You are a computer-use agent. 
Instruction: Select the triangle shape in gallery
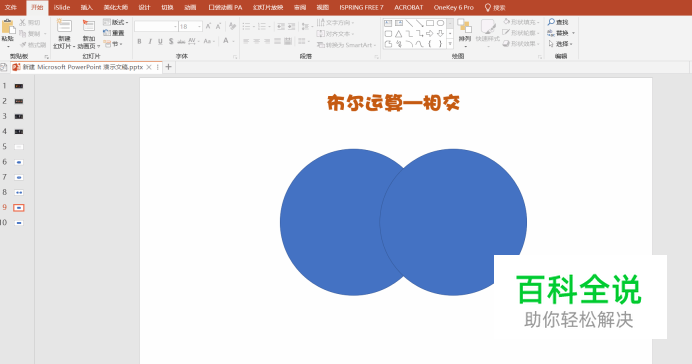click(399, 34)
